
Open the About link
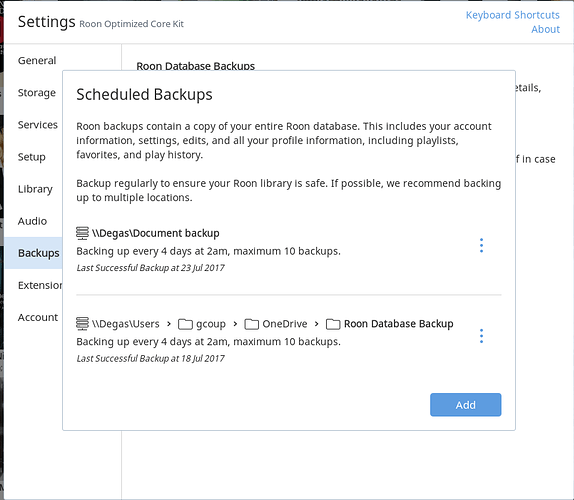[545, 29]
